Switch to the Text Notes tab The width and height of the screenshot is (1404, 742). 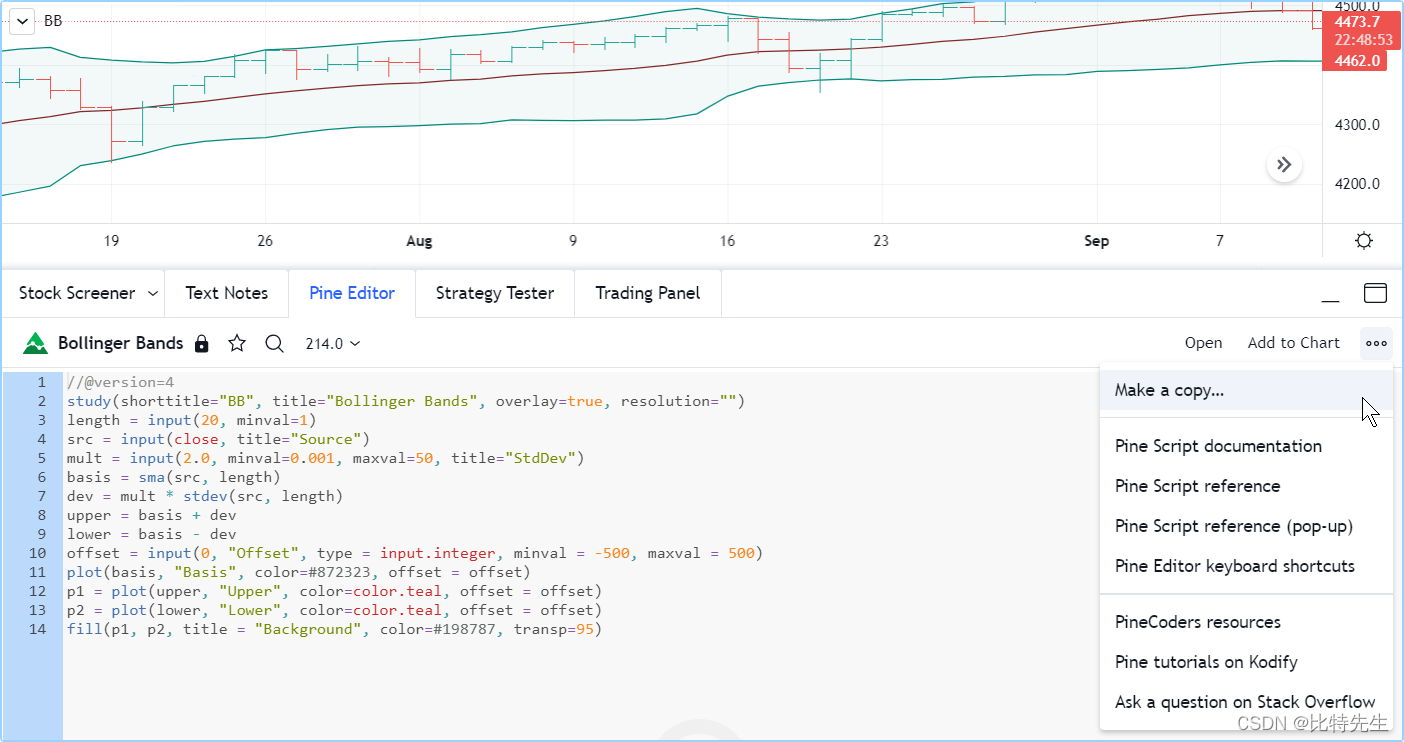point(227,293)
